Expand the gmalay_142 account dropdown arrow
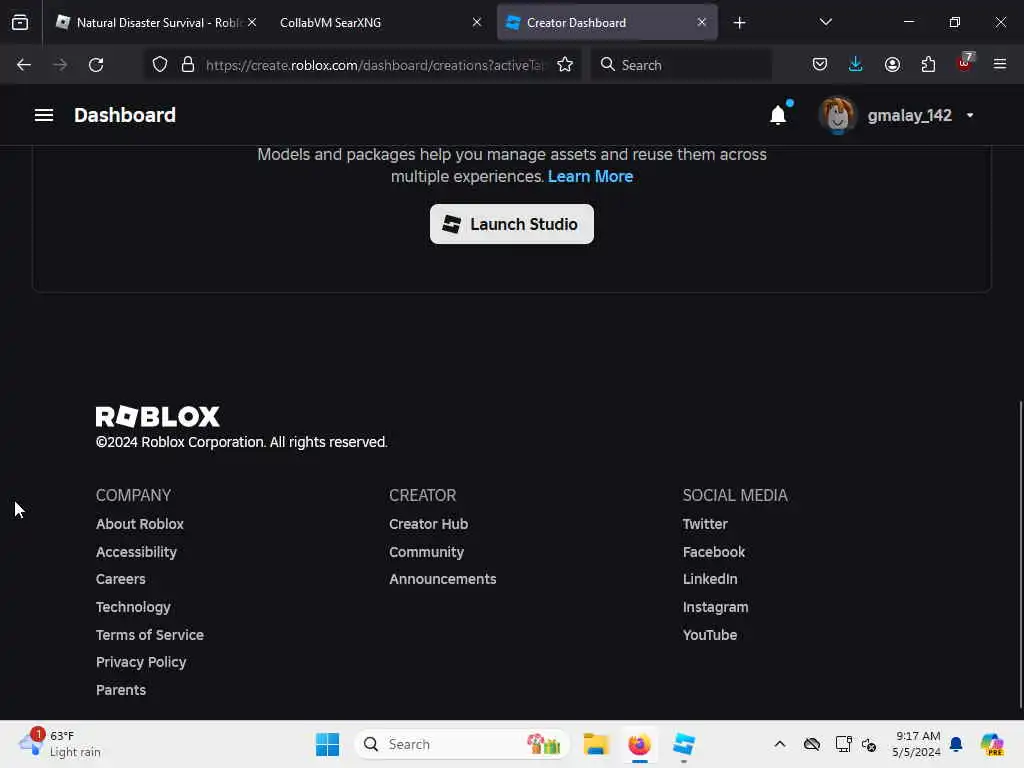This screenshot has width=1024, height=768. tap(970, 115)
